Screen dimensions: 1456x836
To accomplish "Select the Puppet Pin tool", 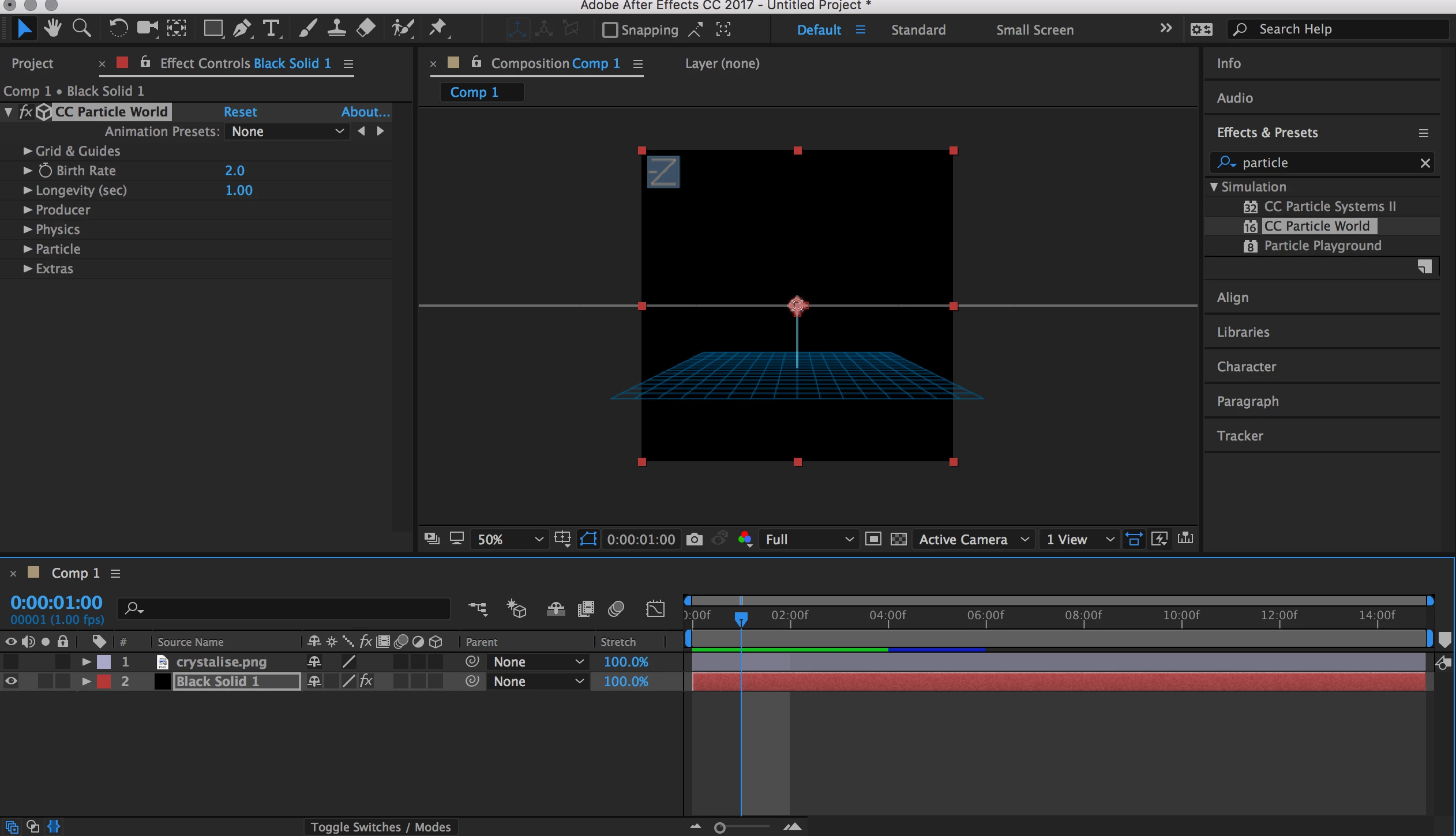I will [438, 28].
